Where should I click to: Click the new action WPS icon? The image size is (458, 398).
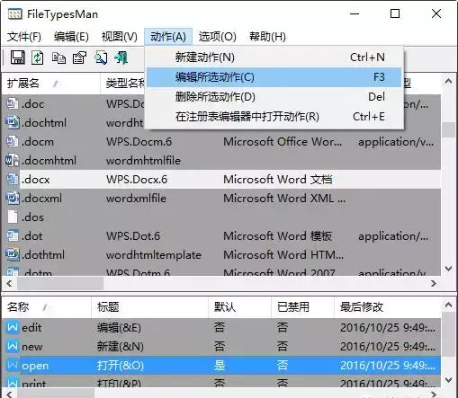(12, 346)
